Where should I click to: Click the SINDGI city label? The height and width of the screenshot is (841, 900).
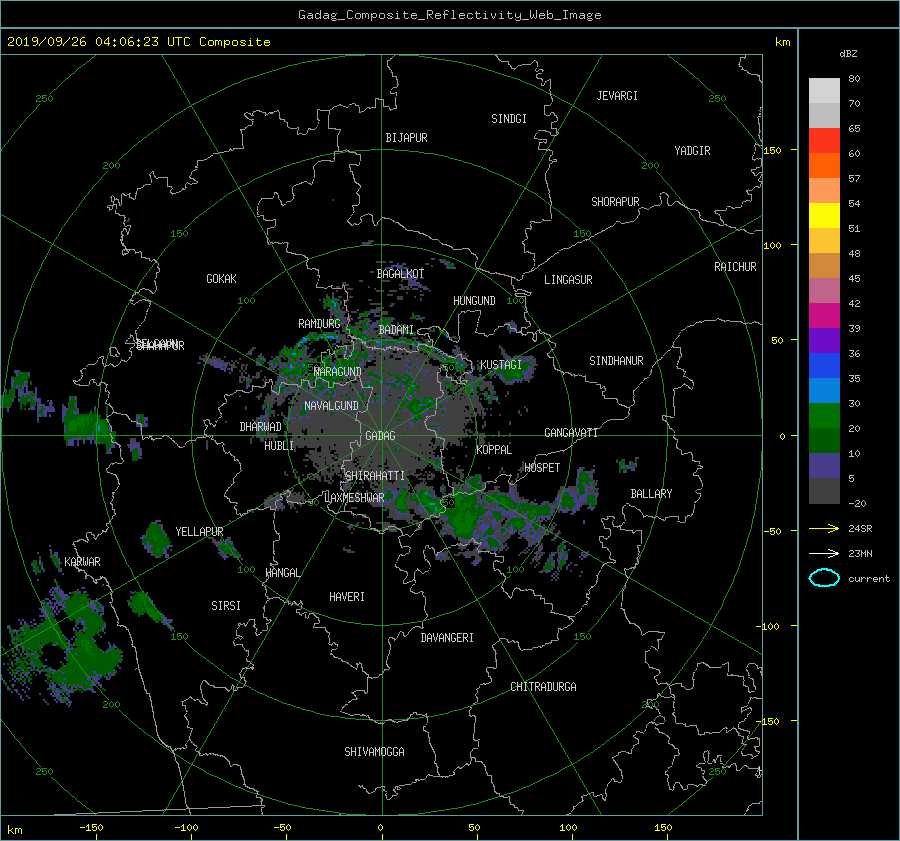509,119
